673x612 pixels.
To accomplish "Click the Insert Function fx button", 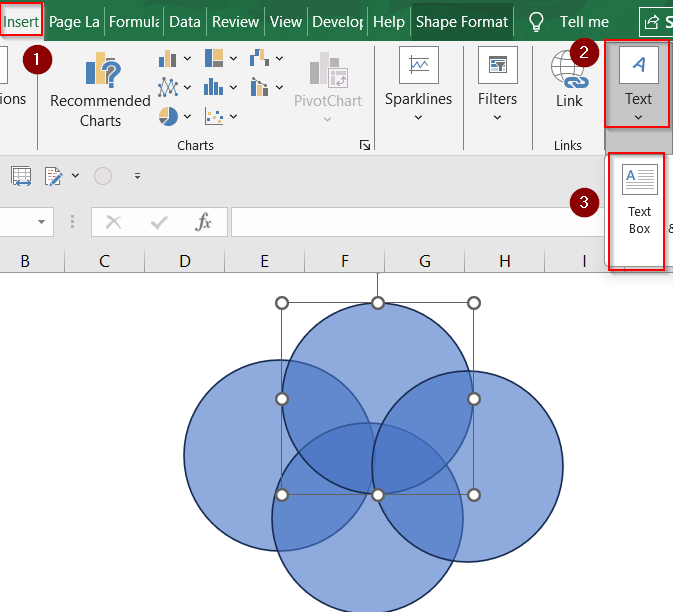I will 203,222.
